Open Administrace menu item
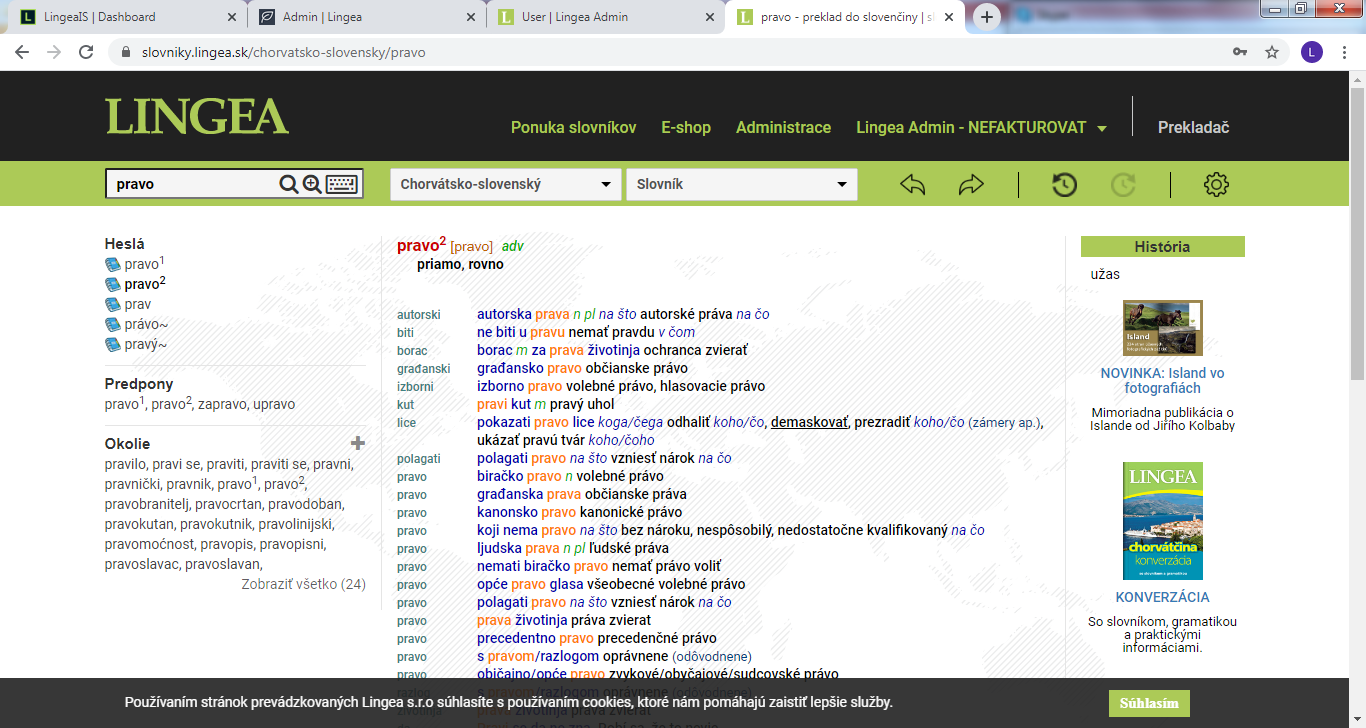This screenshot has width=1366, height=728. click(x=783, y=128)
